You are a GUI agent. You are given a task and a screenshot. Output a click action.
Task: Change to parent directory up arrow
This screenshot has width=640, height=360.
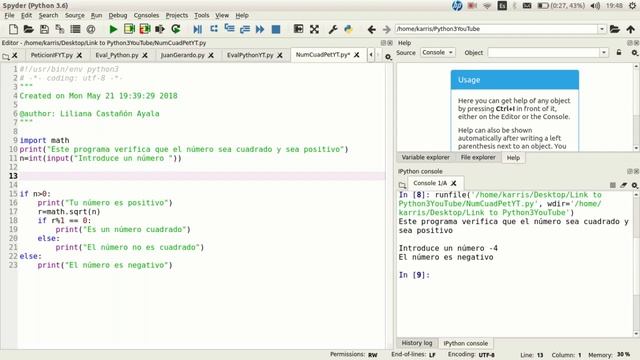[x=630, y=29]
